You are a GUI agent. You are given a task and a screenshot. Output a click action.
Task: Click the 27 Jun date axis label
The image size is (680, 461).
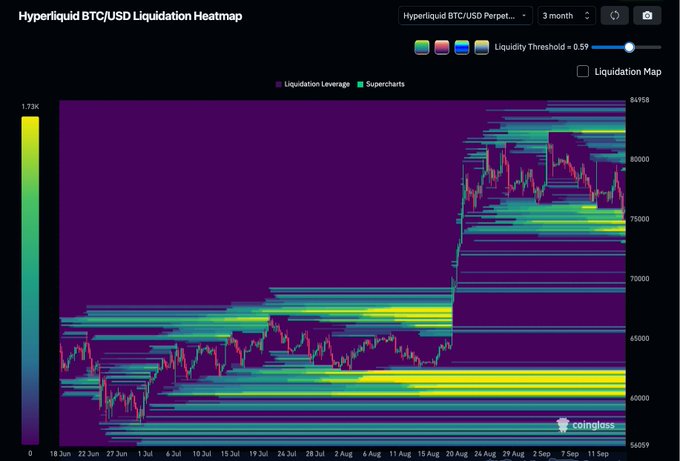pos(117,454)
